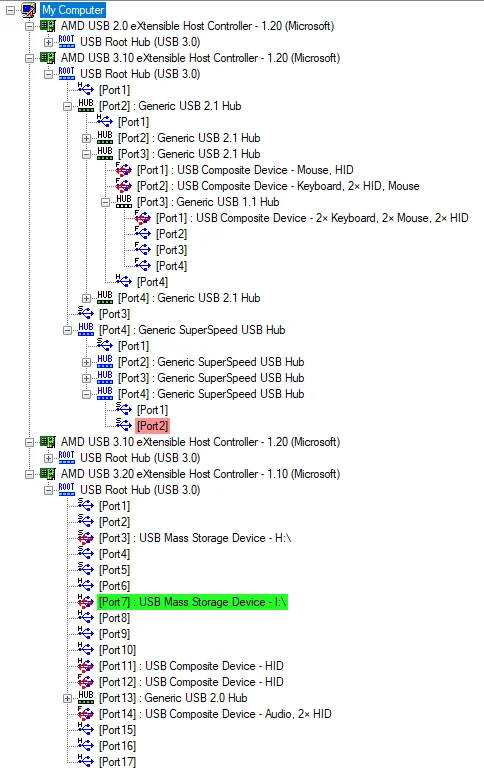This screenshot has width=484, height=781.
Task: Select the My Computer label
Action: click(x=73, y=10)
